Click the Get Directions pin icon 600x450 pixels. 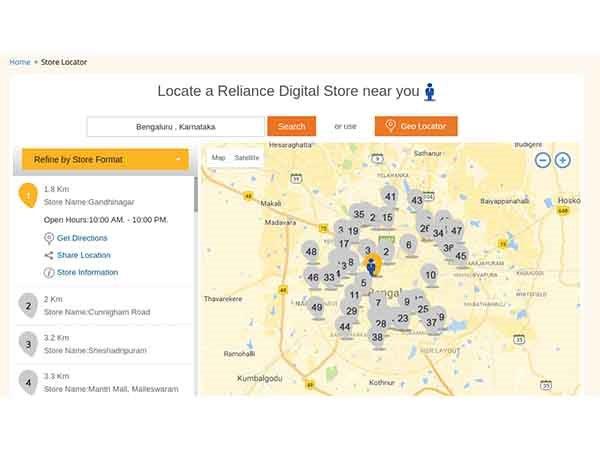point(49,238)
